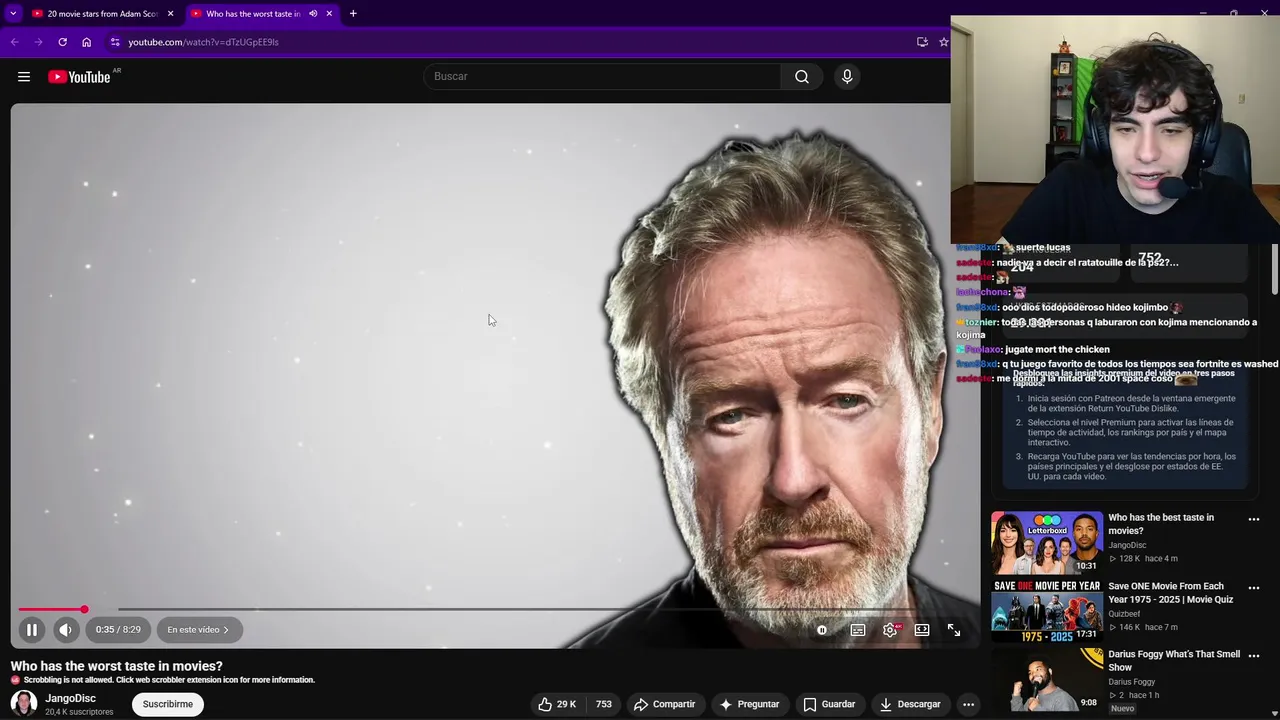Mute the video volume
This screenshot has width=1280, height=720.
(x=65, y=630)
